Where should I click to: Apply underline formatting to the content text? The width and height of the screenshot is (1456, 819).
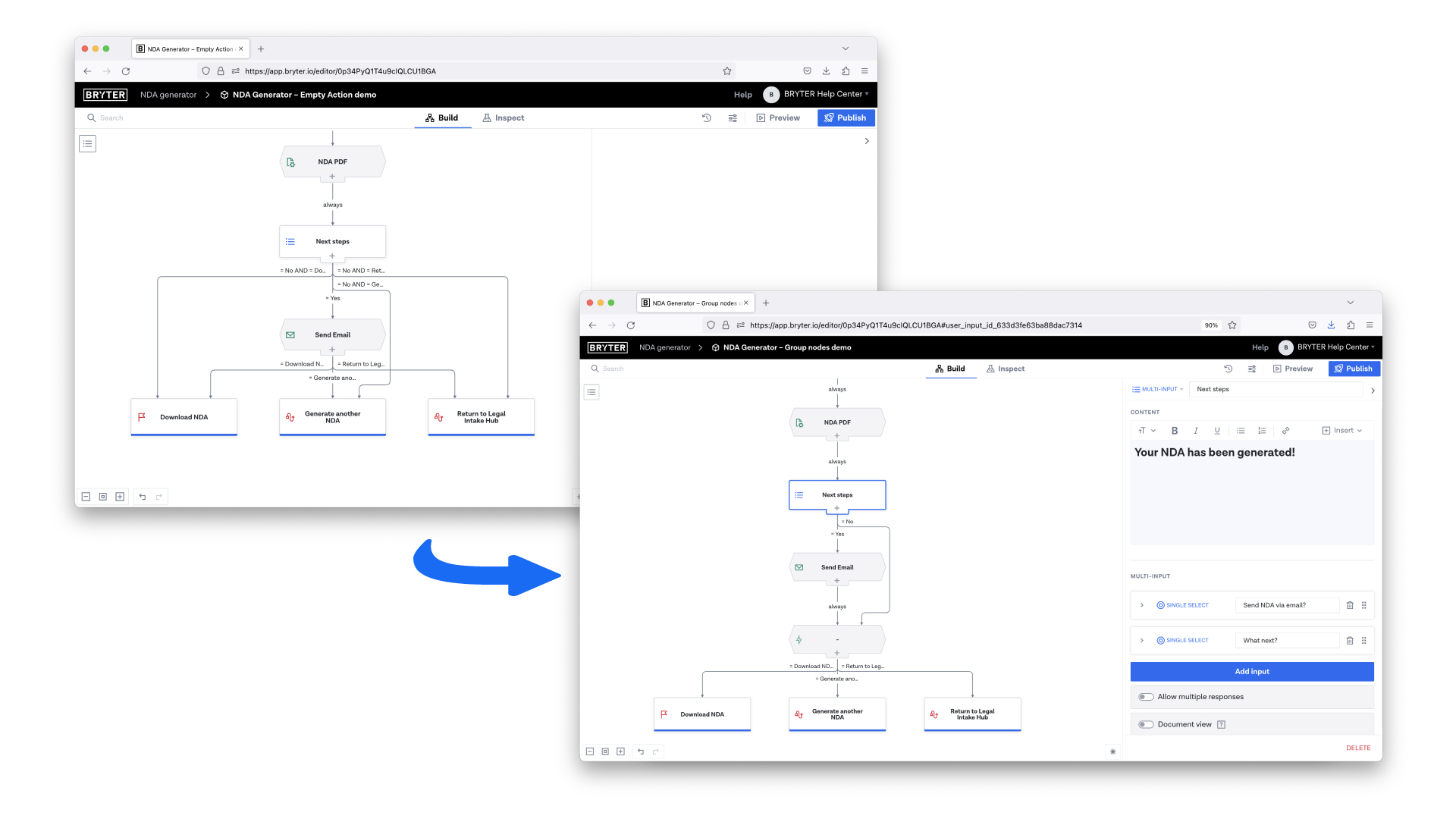[x=1217, y=430]
